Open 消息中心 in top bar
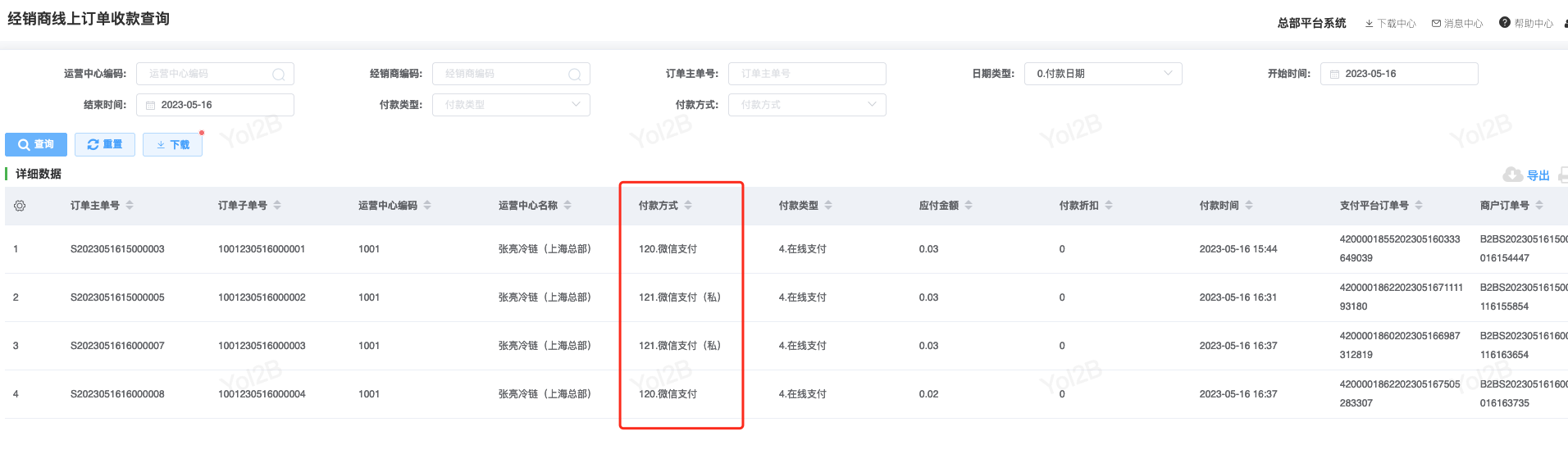This screenshot has width=1568, height=472. 1457,24
